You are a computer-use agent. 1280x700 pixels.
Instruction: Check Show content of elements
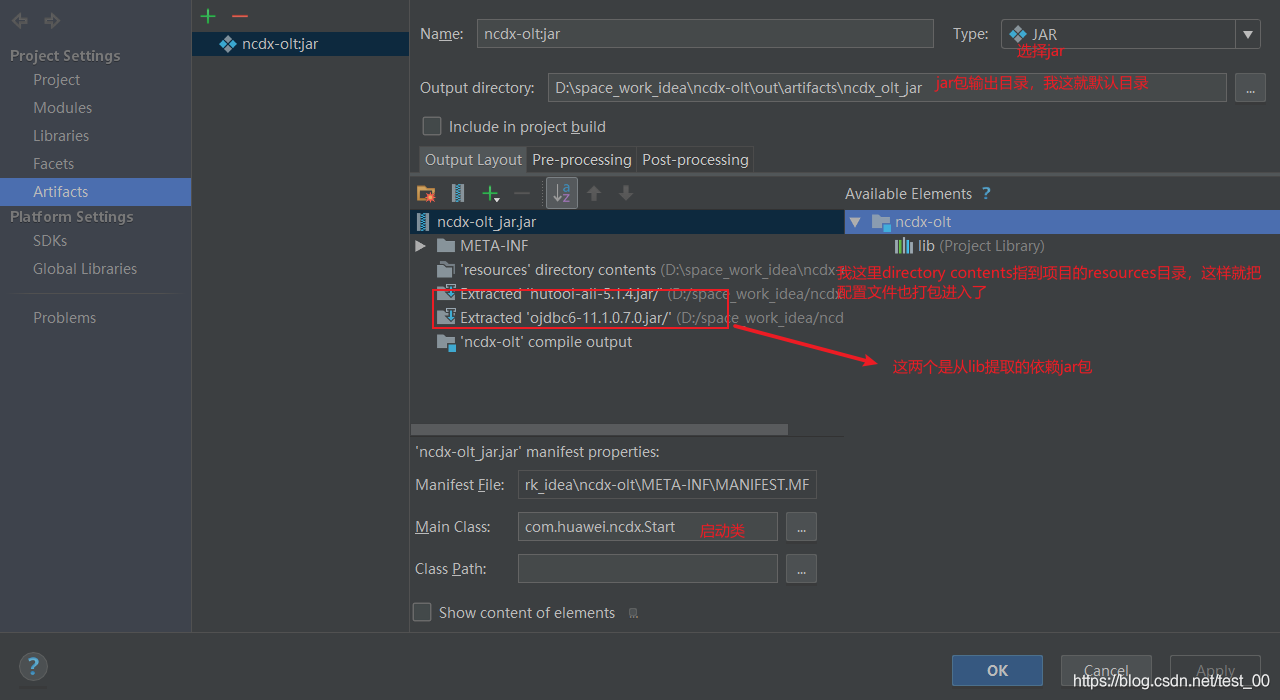tap(422, 612)
